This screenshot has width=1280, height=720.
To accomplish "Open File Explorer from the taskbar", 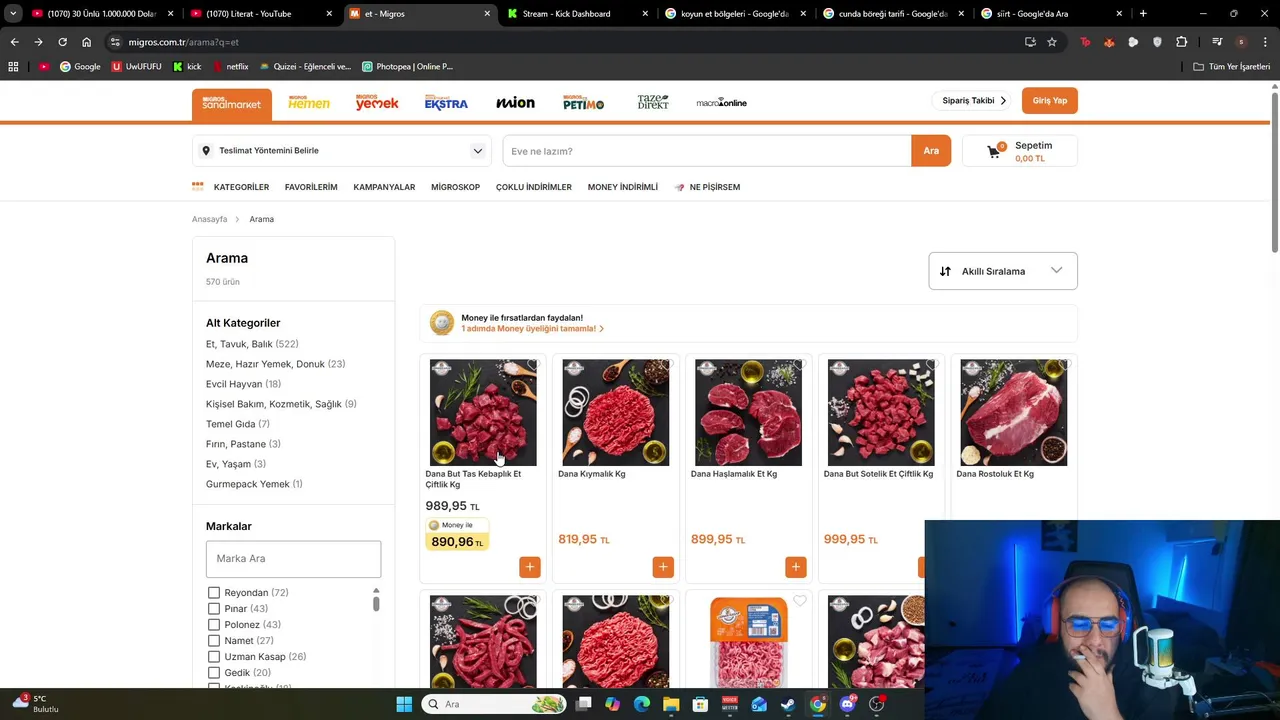I will [671, 704].
